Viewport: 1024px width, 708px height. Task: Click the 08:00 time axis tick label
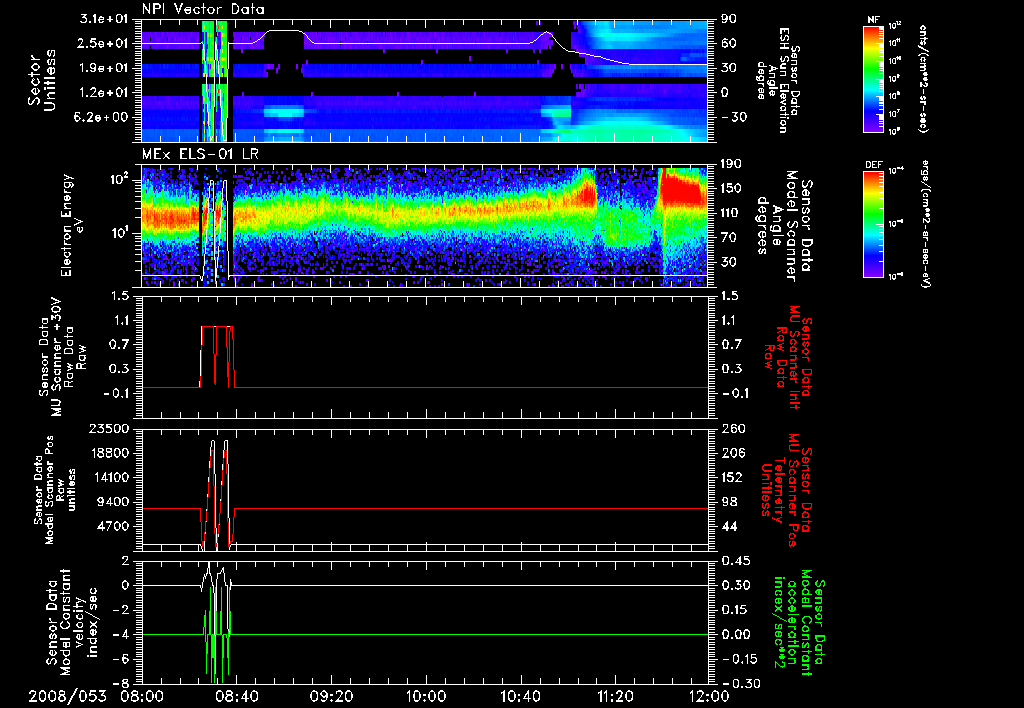(x=142, y=696)
